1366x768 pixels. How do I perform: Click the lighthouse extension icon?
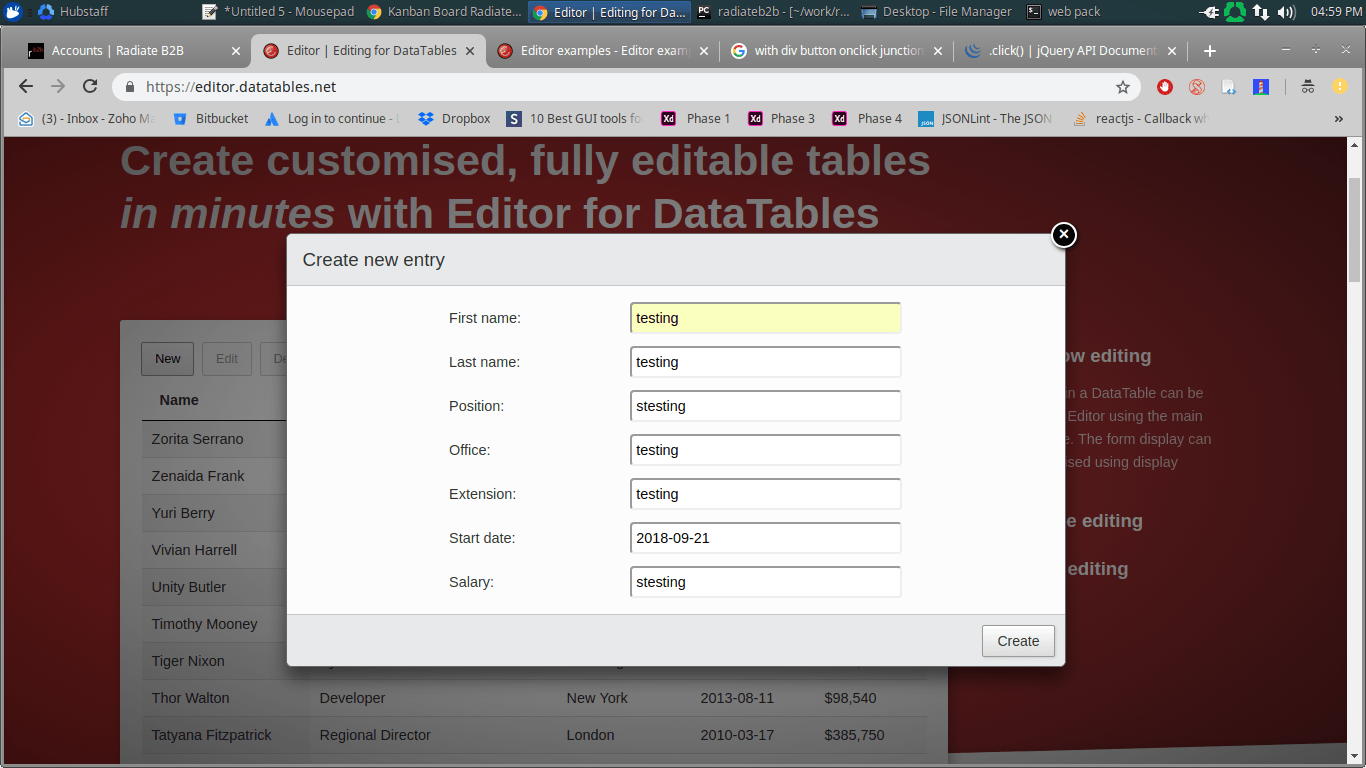pos(1261,87)
